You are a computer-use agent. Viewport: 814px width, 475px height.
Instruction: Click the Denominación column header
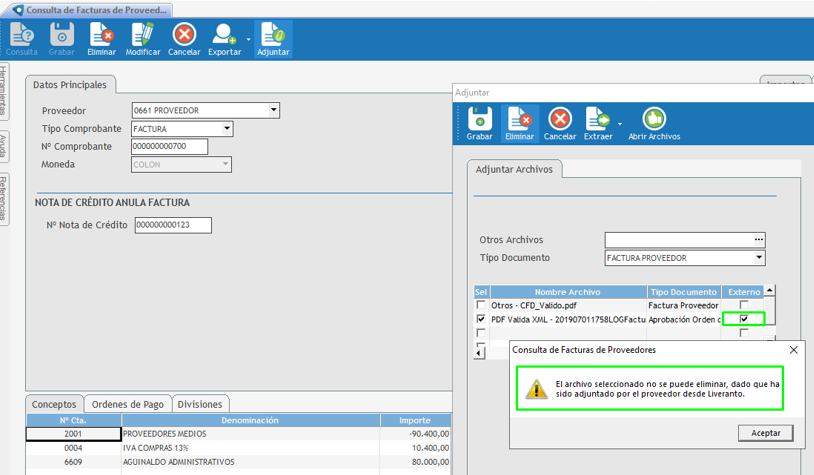[x=250, y=420]
